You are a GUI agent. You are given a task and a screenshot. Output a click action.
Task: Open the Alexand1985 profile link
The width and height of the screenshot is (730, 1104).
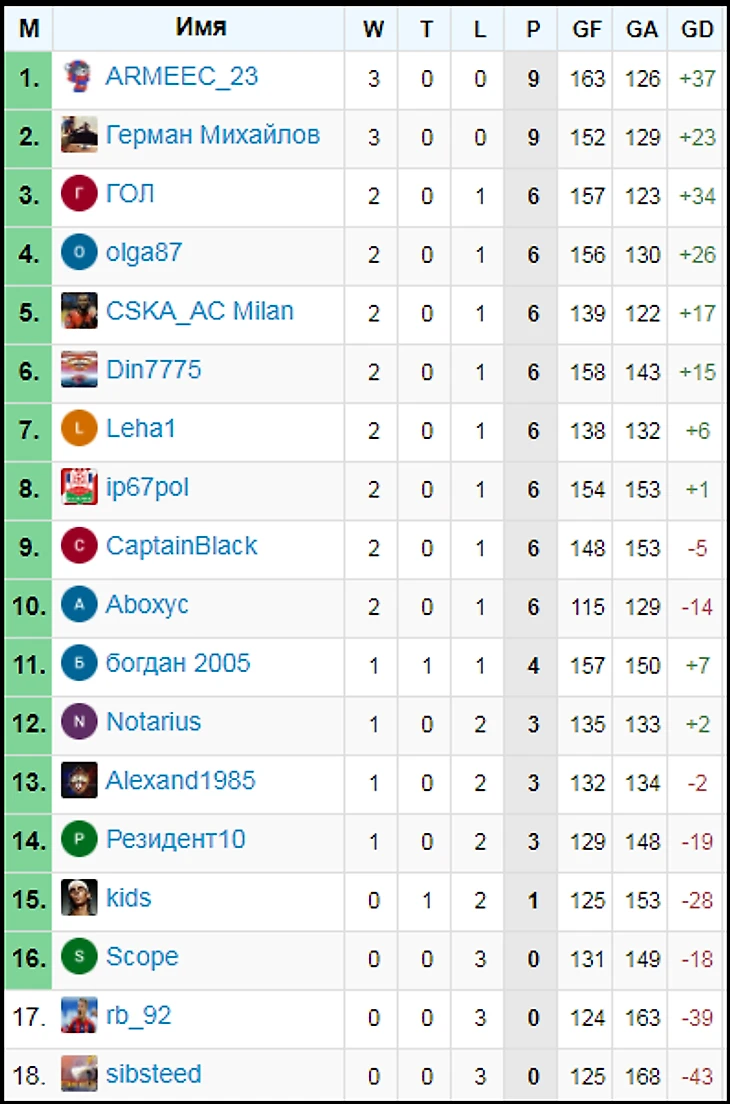180,781
